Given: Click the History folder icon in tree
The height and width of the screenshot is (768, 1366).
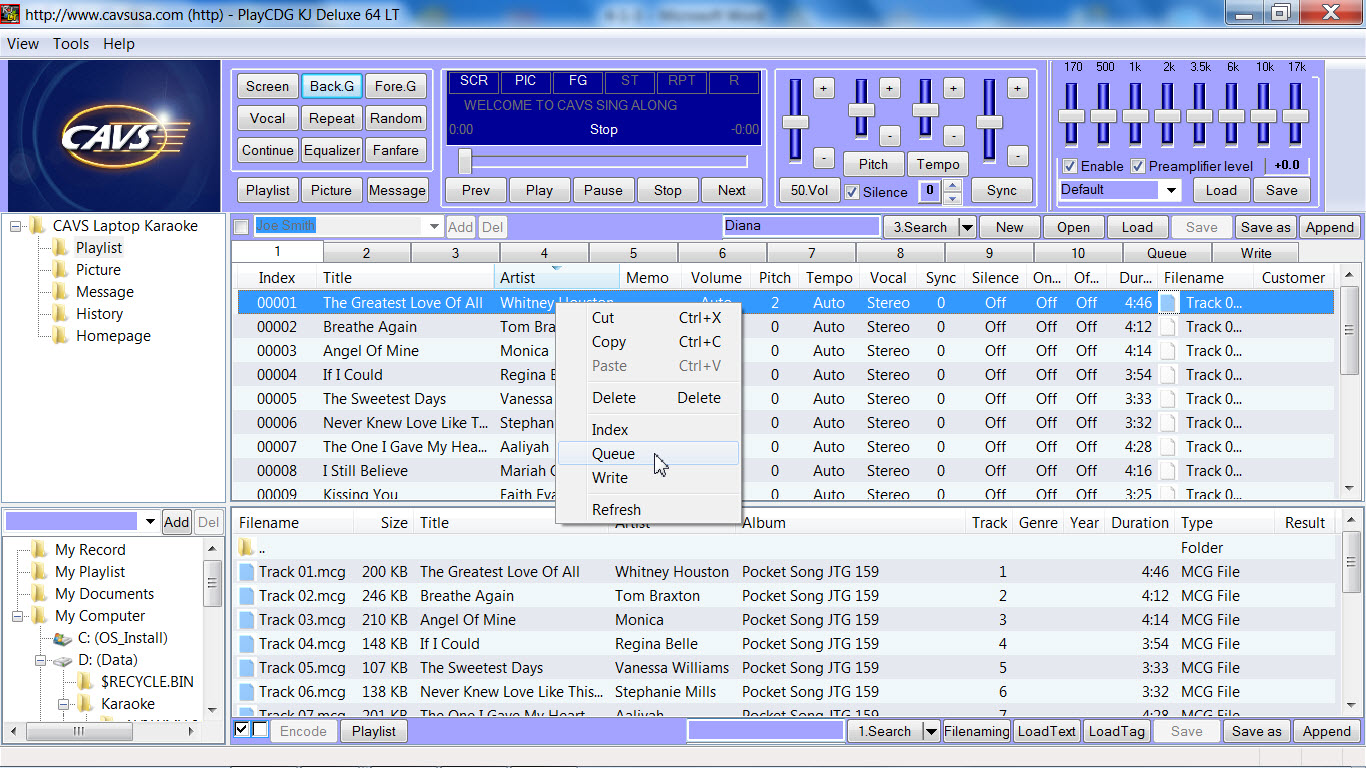Looking at the screenshot, I should [x=61, y=314].
